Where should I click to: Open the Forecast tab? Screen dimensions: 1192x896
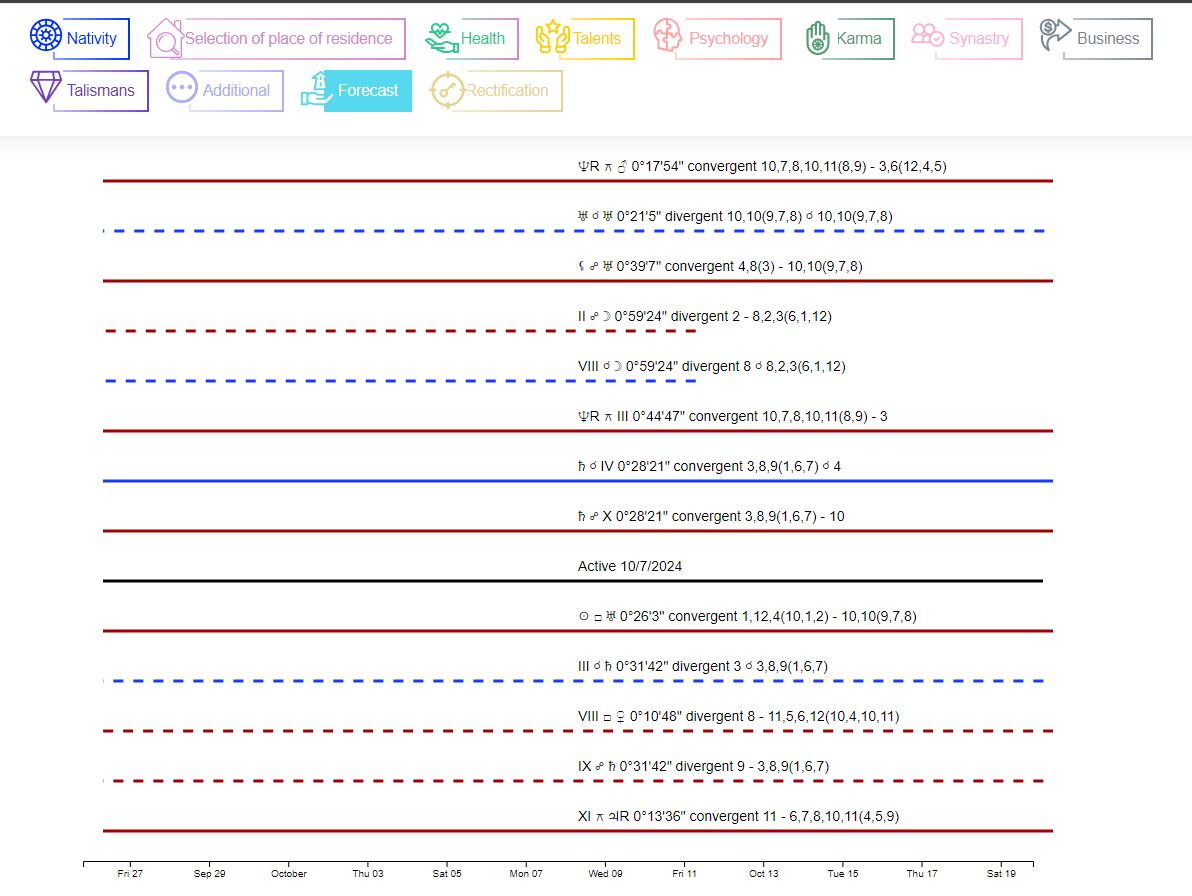(367, 91)
